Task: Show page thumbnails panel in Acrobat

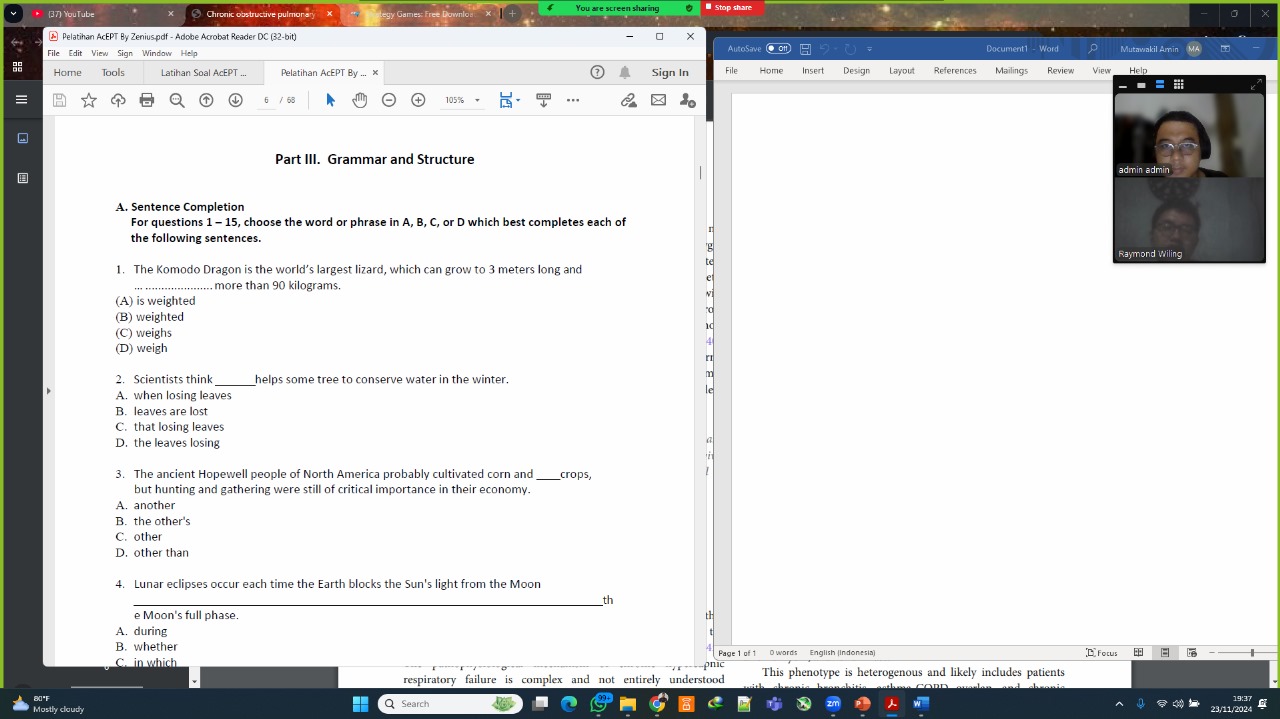Action: pyautogui.click(x=23, y=138)
